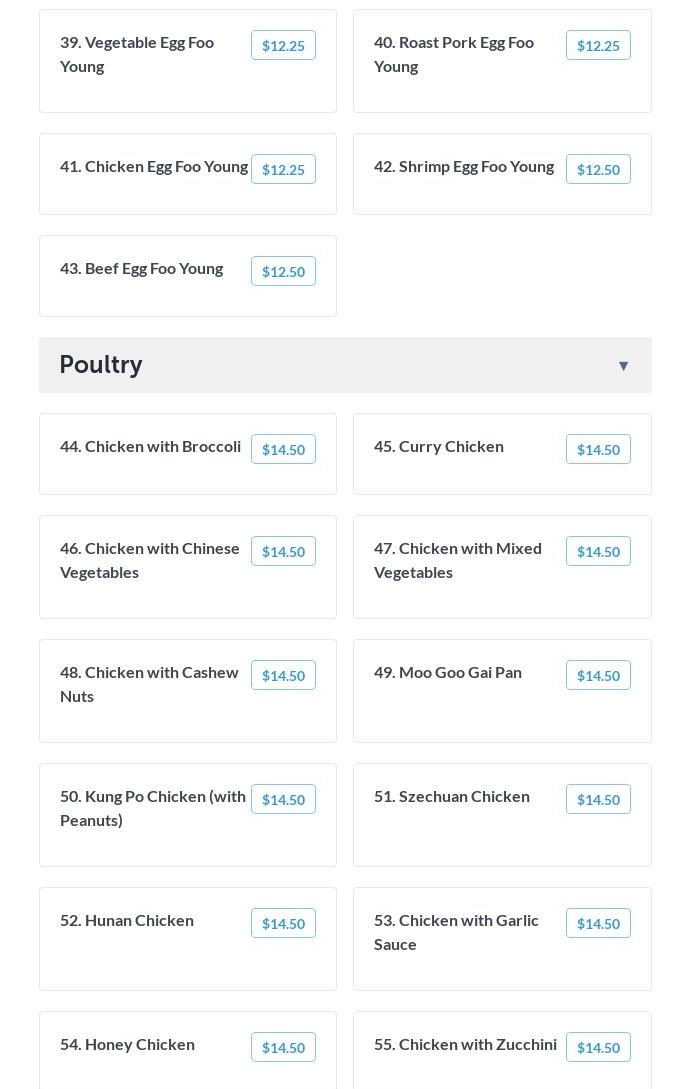Collapse the Poultry section arrow
This screenshot has width=690, height=1089.
(623, 366)
